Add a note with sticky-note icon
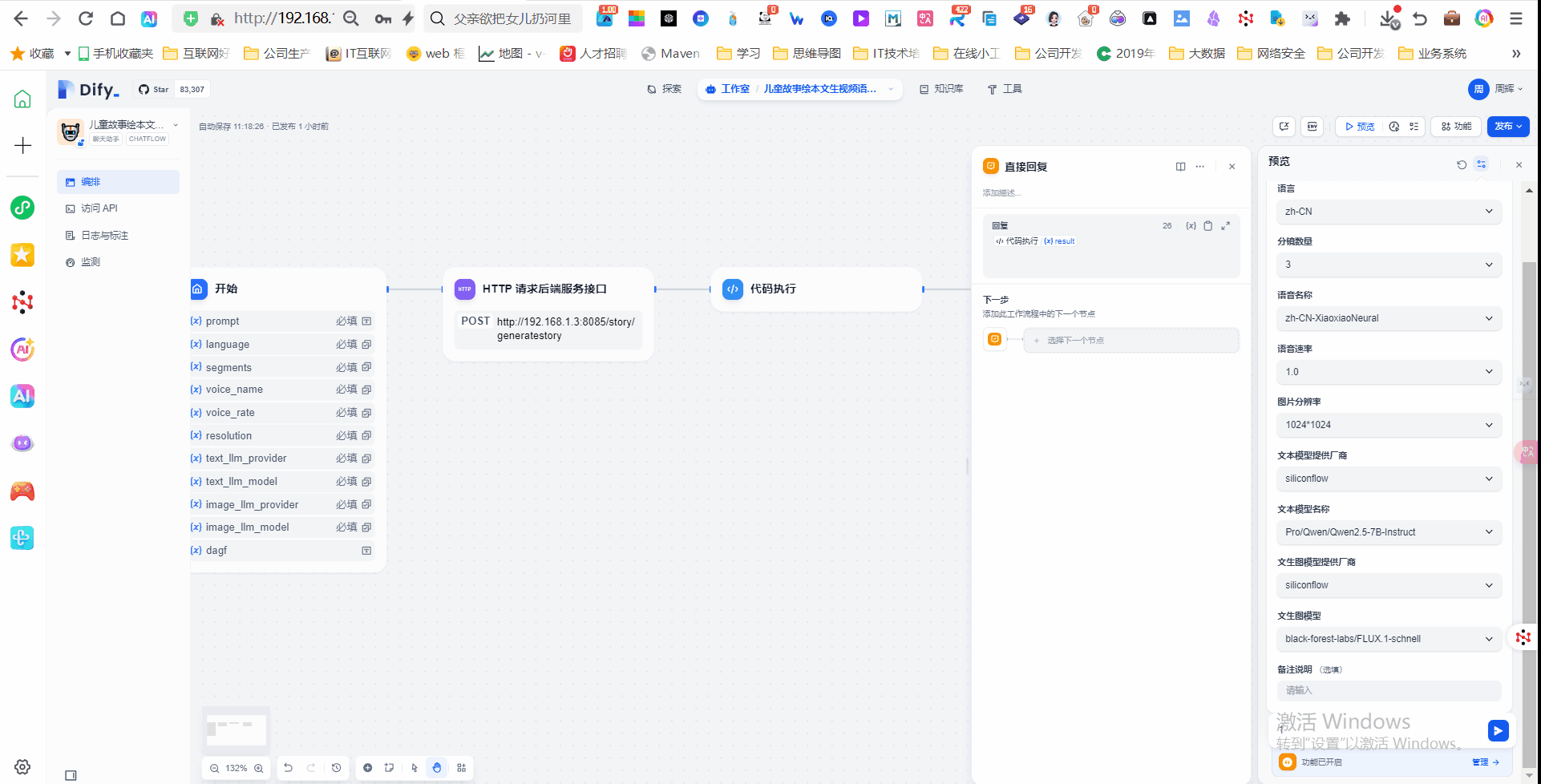 389,768
